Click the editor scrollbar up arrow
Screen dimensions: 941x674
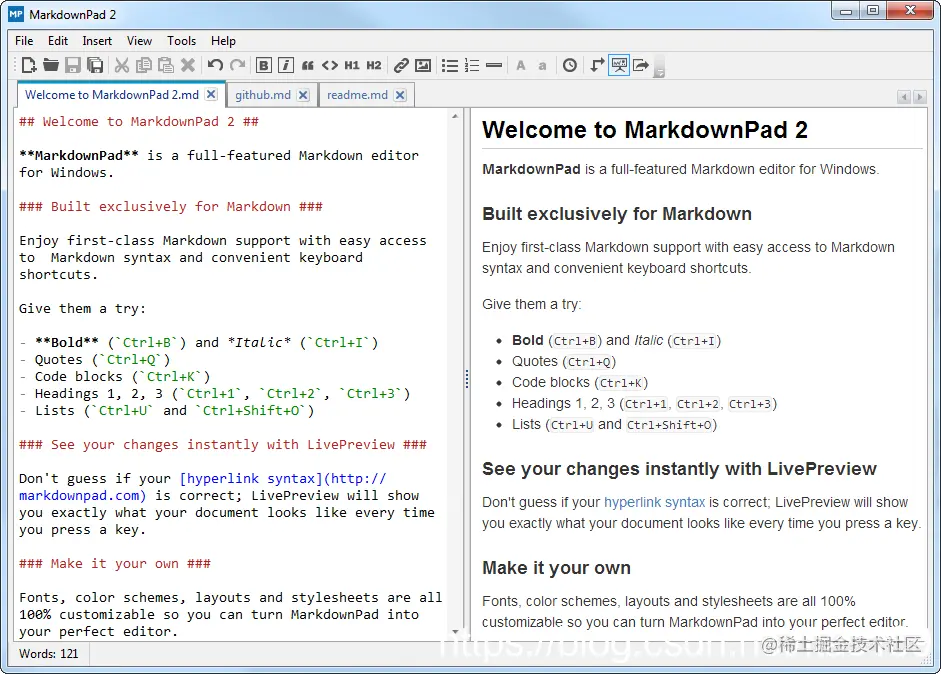click(x=455, y=116)
